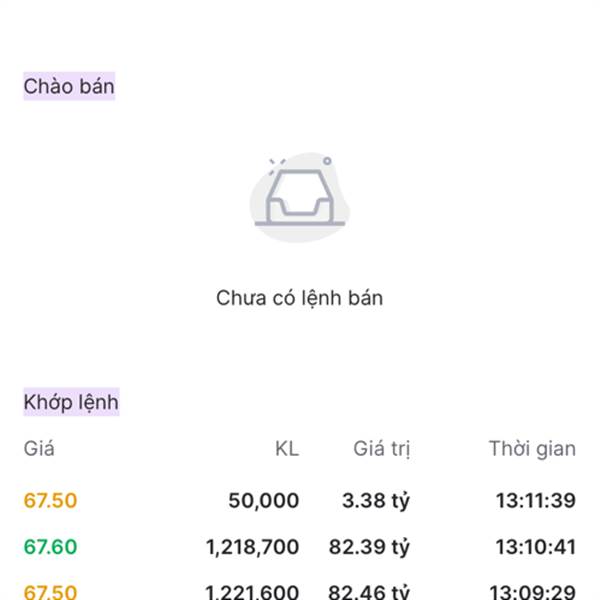The height and width of the screenshot is (600, 600).
Task: Click the 13:10:41 timestamp
Action: [x=536, y=546]
